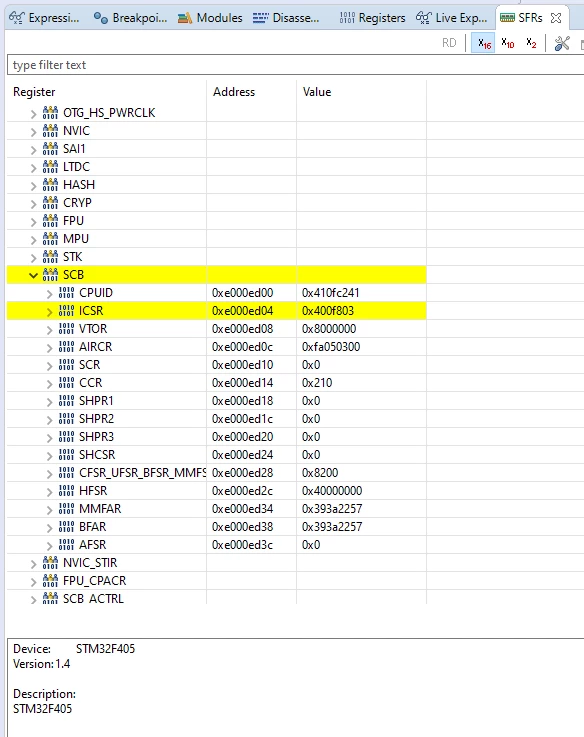Select the FPU peripheral icon
The height and width of the screenshot is (737, 584).
pos(50,220)
